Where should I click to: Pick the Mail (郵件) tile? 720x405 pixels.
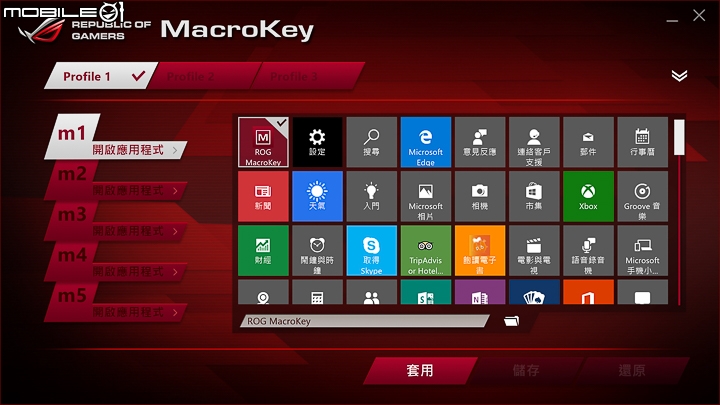[588, 142]
